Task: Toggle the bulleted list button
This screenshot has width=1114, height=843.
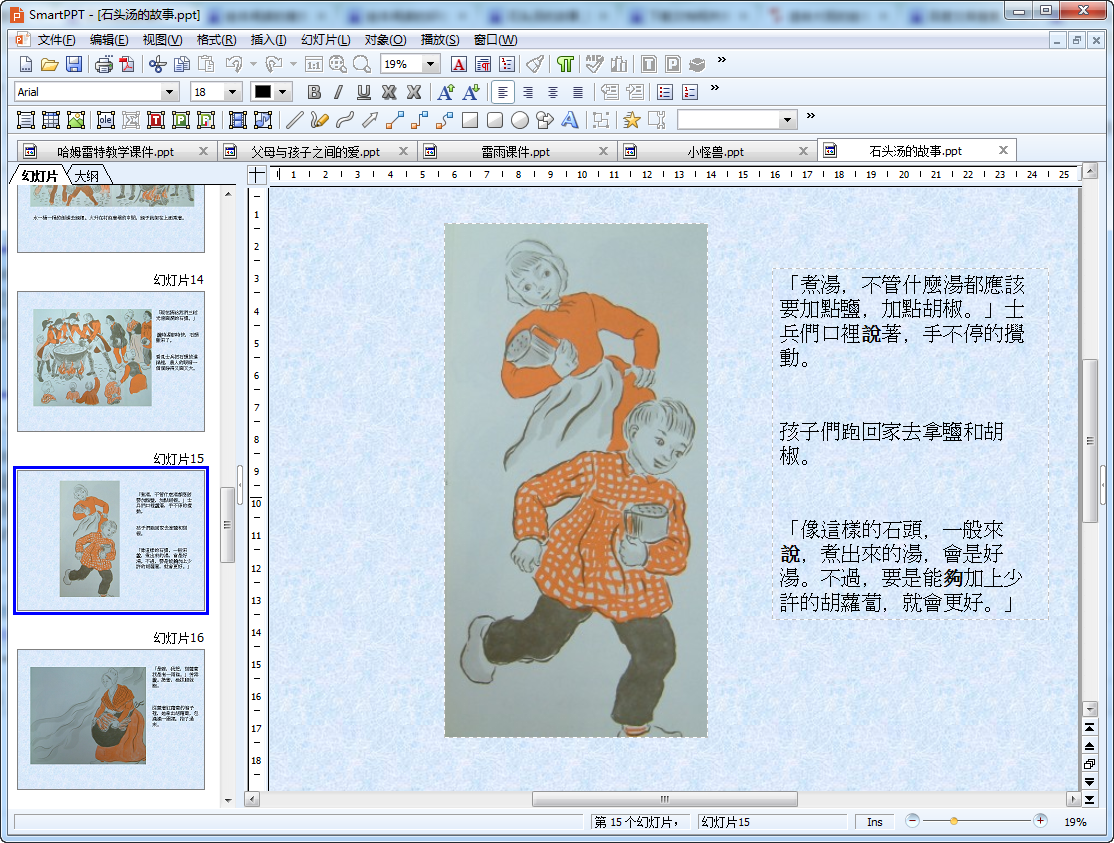Action: pos(665,92)
